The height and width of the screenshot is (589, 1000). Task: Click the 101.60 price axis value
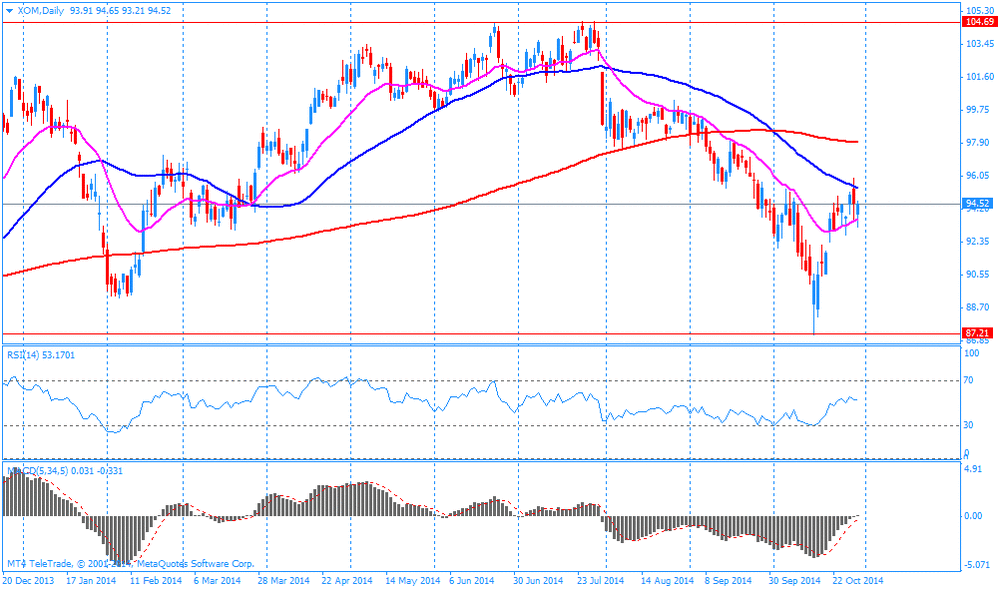tap(980, 77)
